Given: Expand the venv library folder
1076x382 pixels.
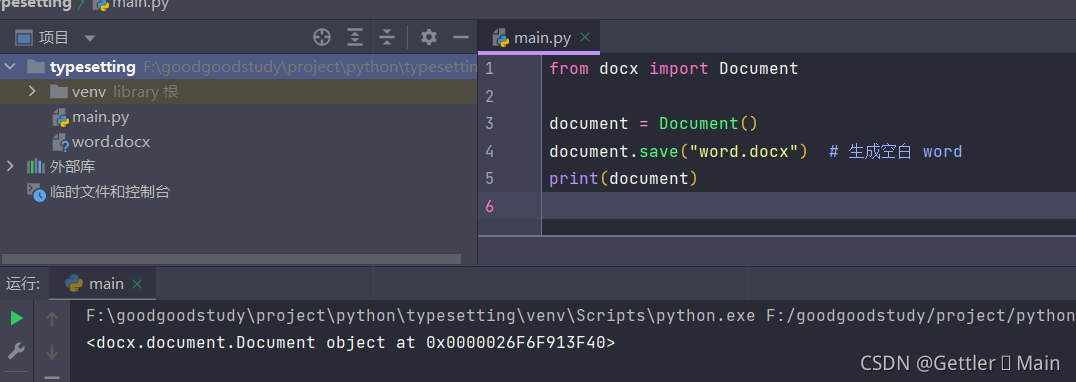Looking at the screenshot, I should (x=32, y=91).
